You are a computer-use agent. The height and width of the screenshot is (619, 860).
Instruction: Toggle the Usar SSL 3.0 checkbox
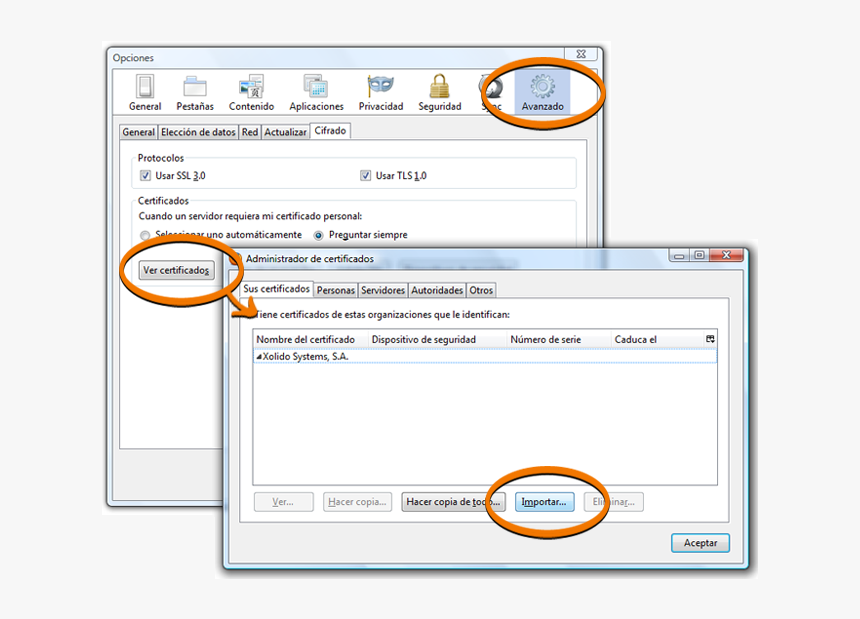tap(145, 175)
